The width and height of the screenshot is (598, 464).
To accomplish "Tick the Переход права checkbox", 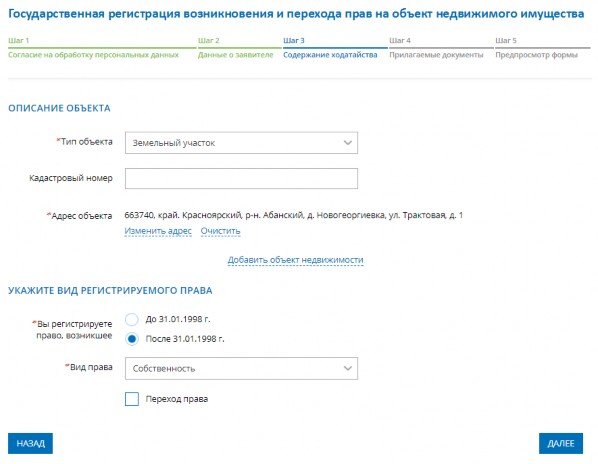I will (x=132, y=399).
